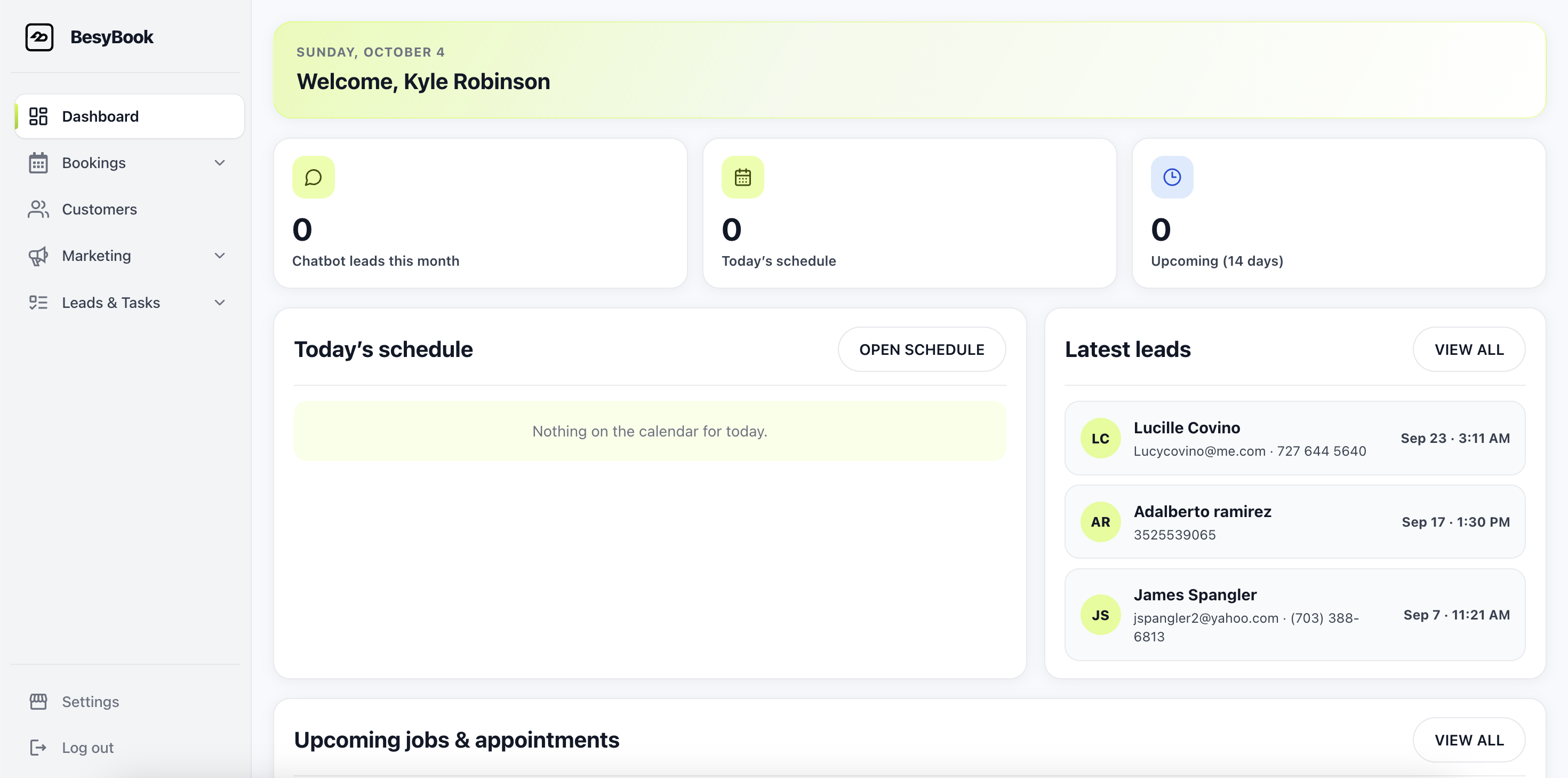This screenshot has height=778, width=1568.
Task: Click the OPEN SCHEDULE button
Action: click(x=922, y=350)
